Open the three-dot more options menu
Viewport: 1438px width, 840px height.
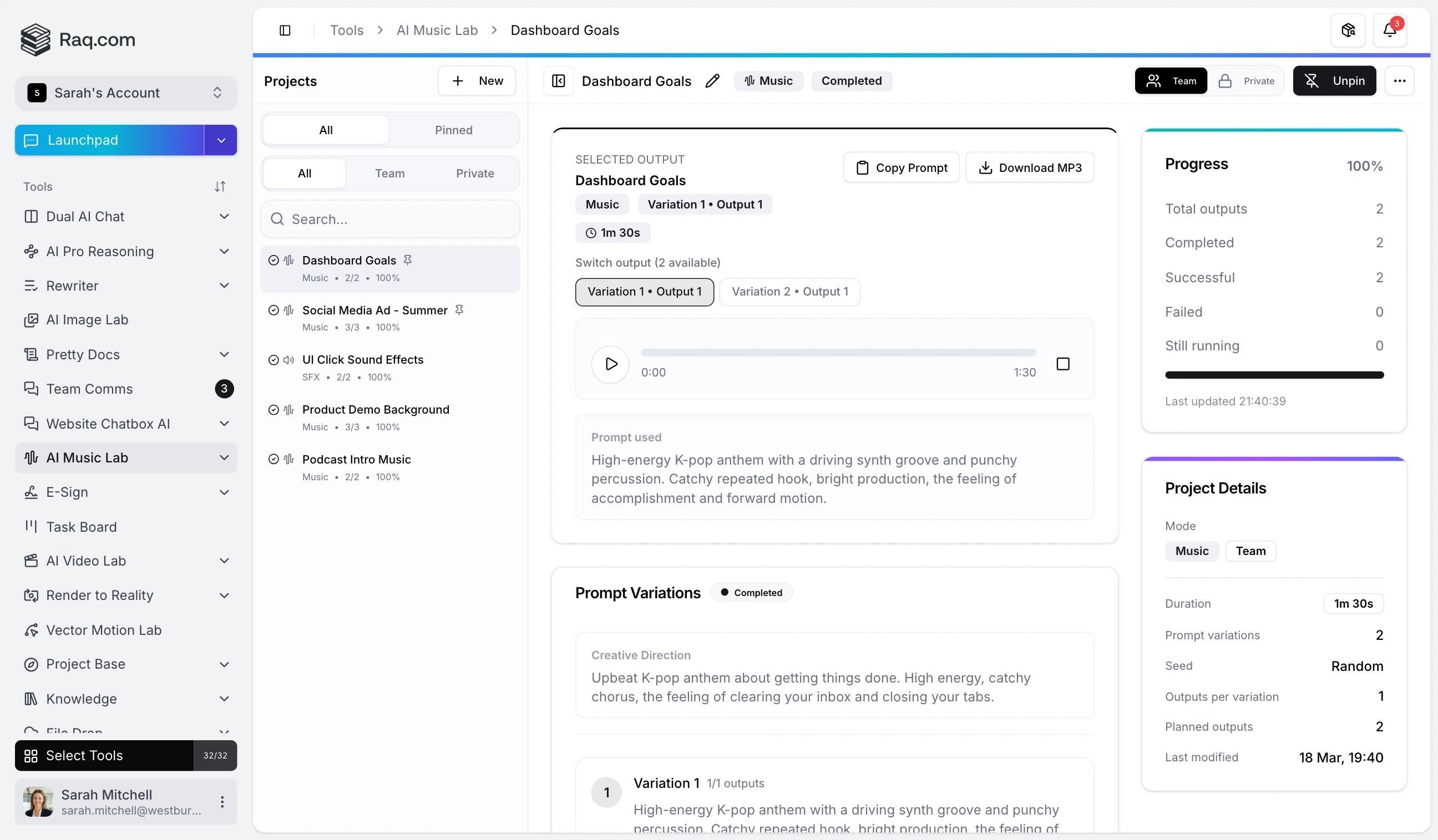[x=1399, y=81]
